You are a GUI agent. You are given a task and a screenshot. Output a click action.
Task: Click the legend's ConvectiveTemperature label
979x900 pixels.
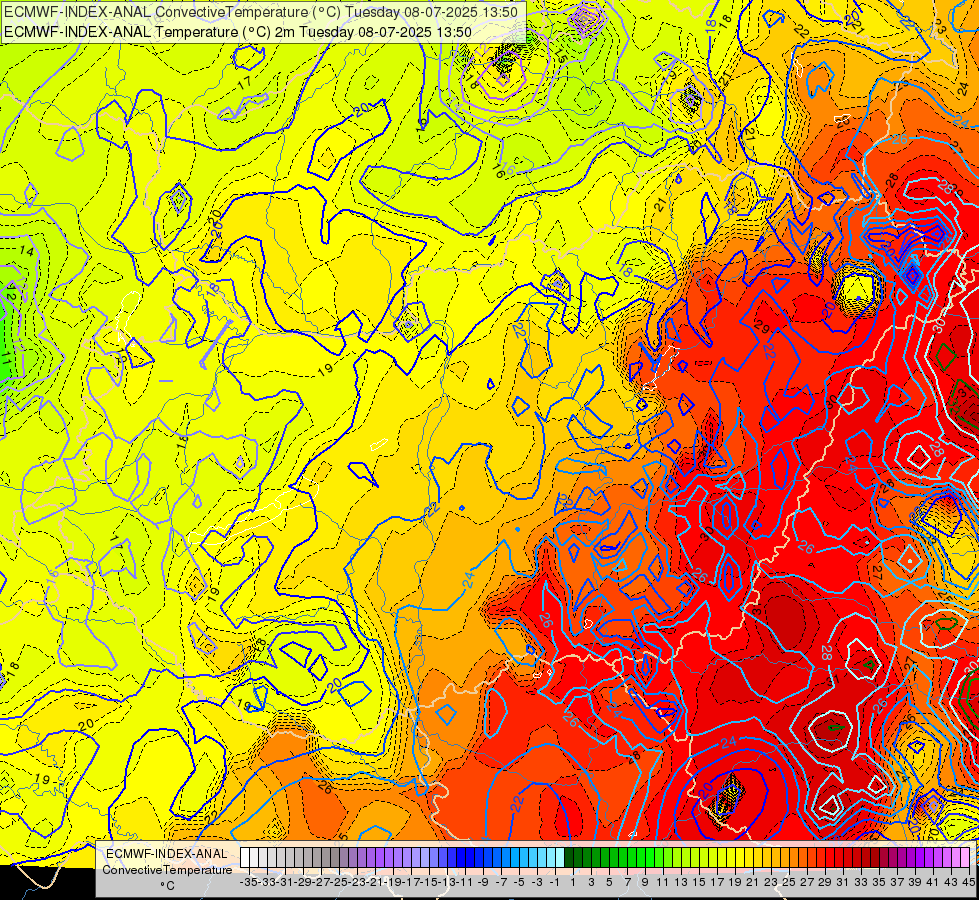(167, 870)
